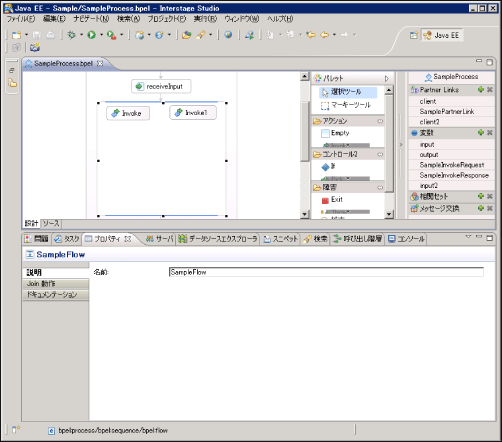Image resolution: width=502 pixels, height=442 pixels.
Task: Open the Run button dropdown arrow
Action: 101,35
